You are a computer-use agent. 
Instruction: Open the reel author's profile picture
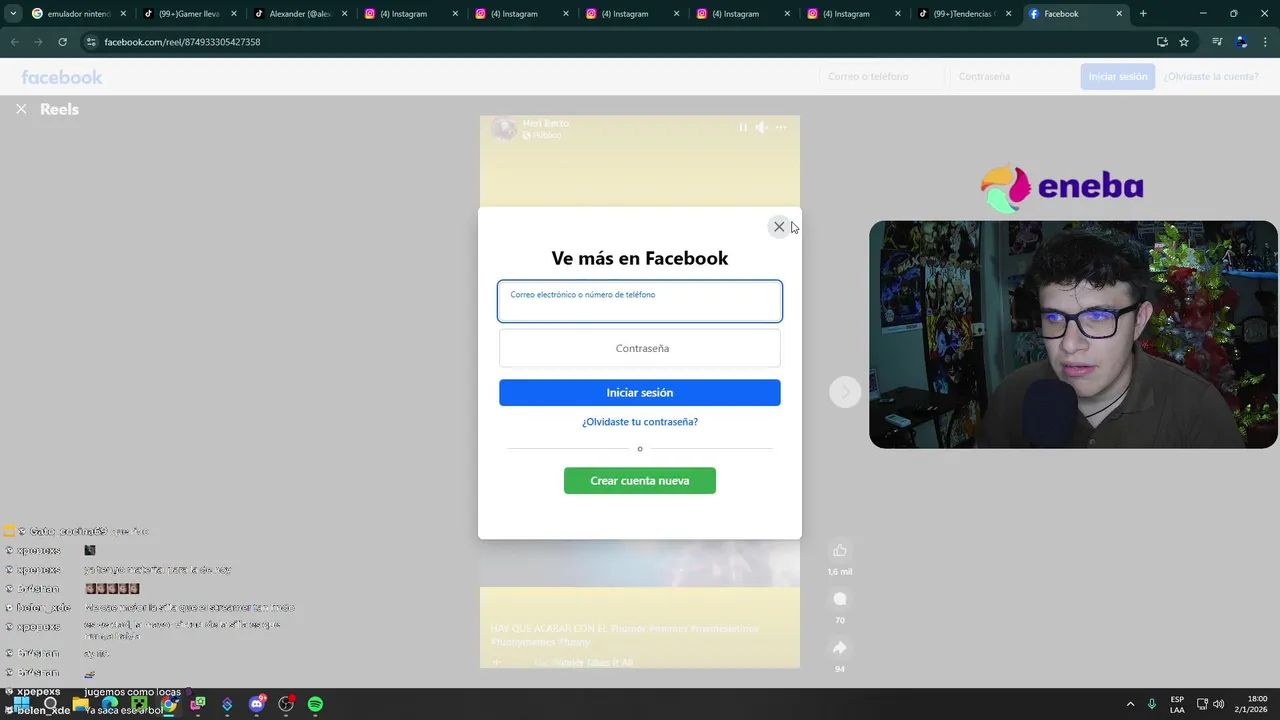(504, 128)
